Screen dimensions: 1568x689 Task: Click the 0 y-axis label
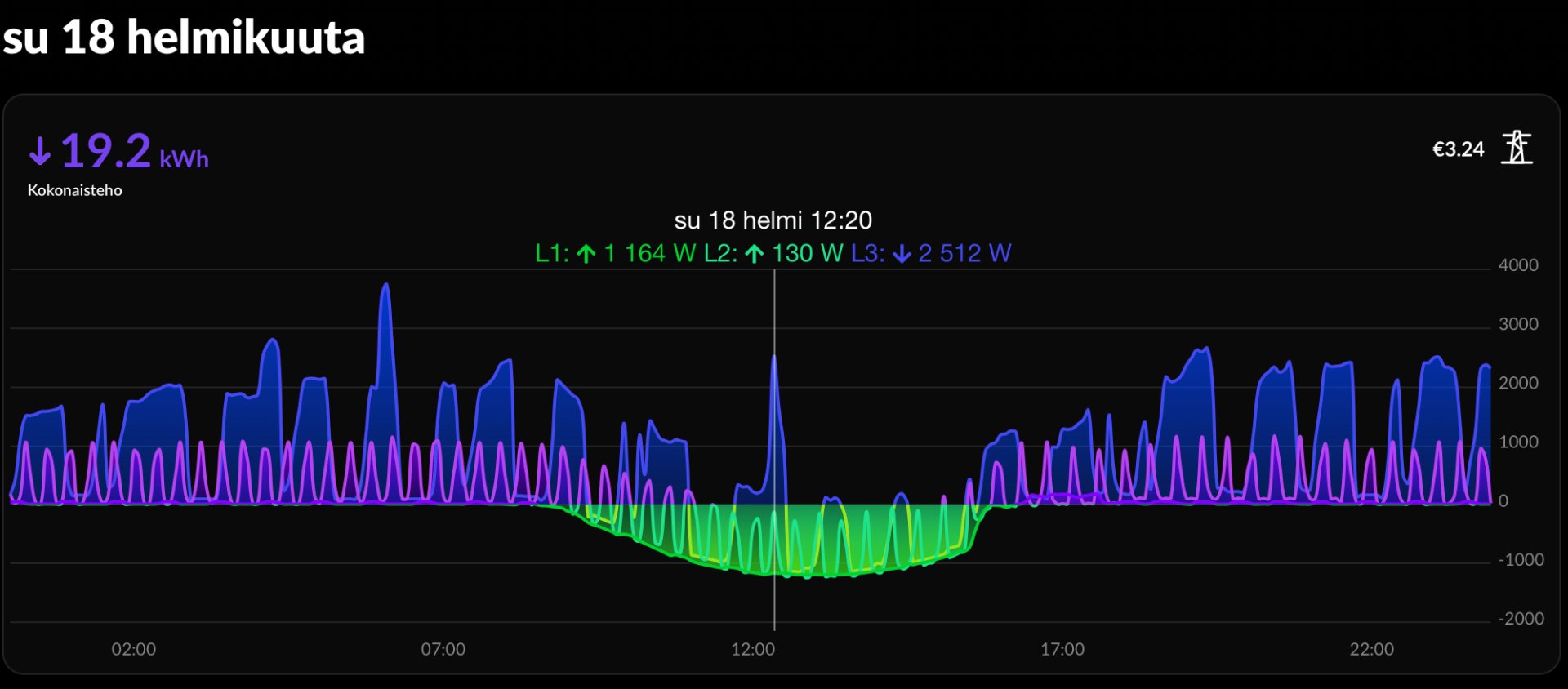[x=1503, y=500]
